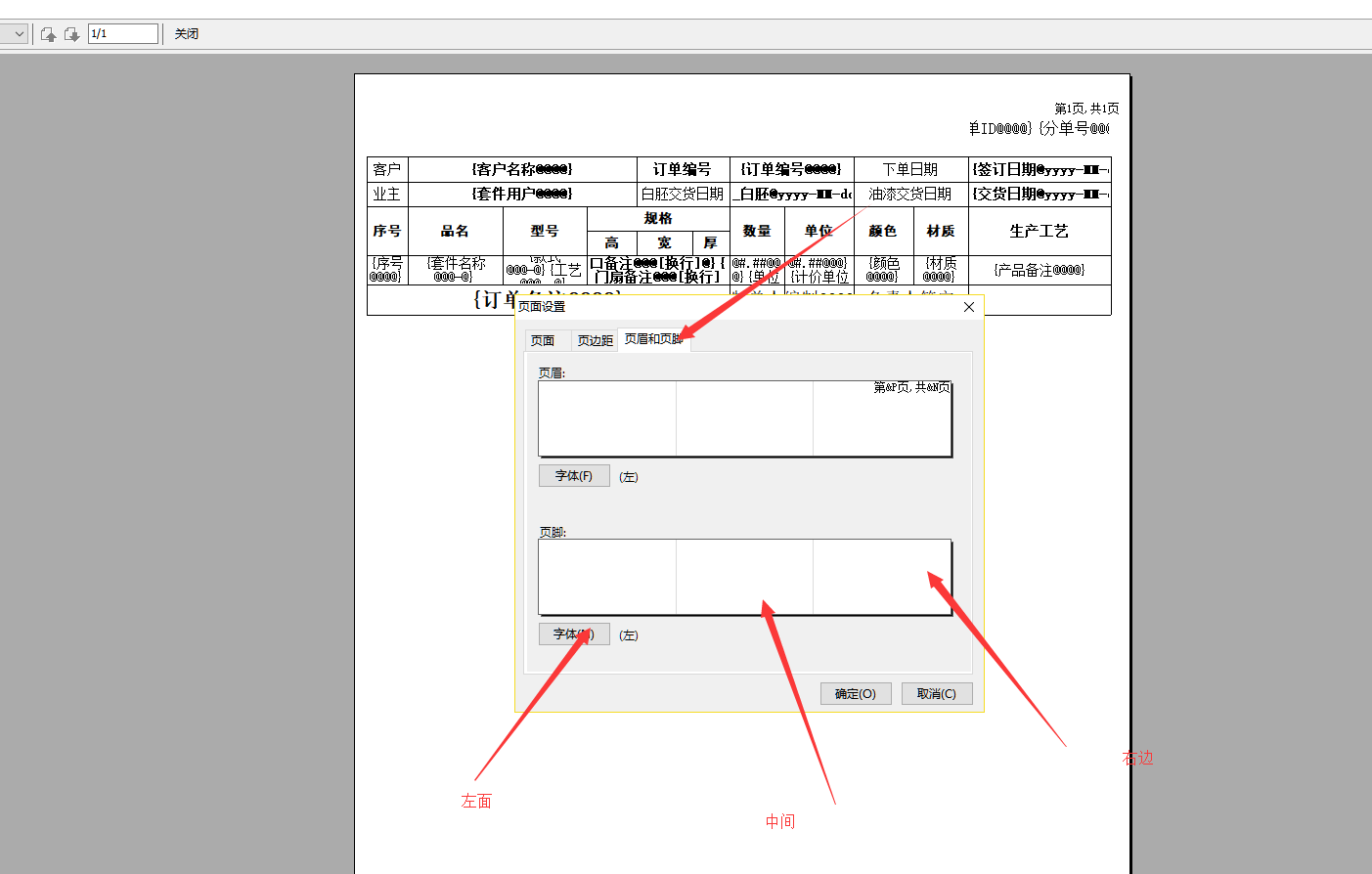Click the left section of 页脚 box
The height and width of the screenshot is (874, 1372).
click(607, 577)
